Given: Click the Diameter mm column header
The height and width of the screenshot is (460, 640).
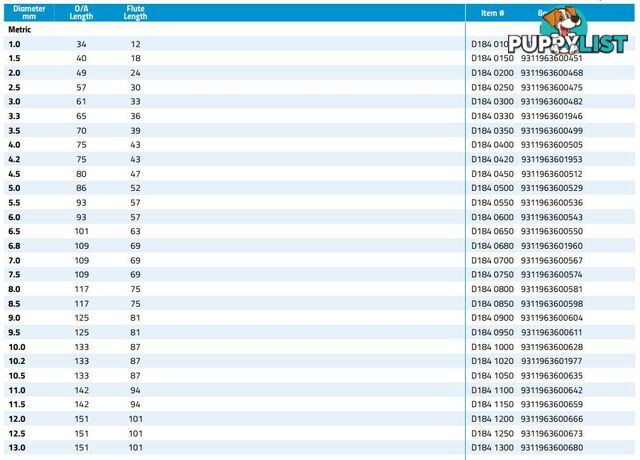Looking at the screenshot, I should click(29, 13).
